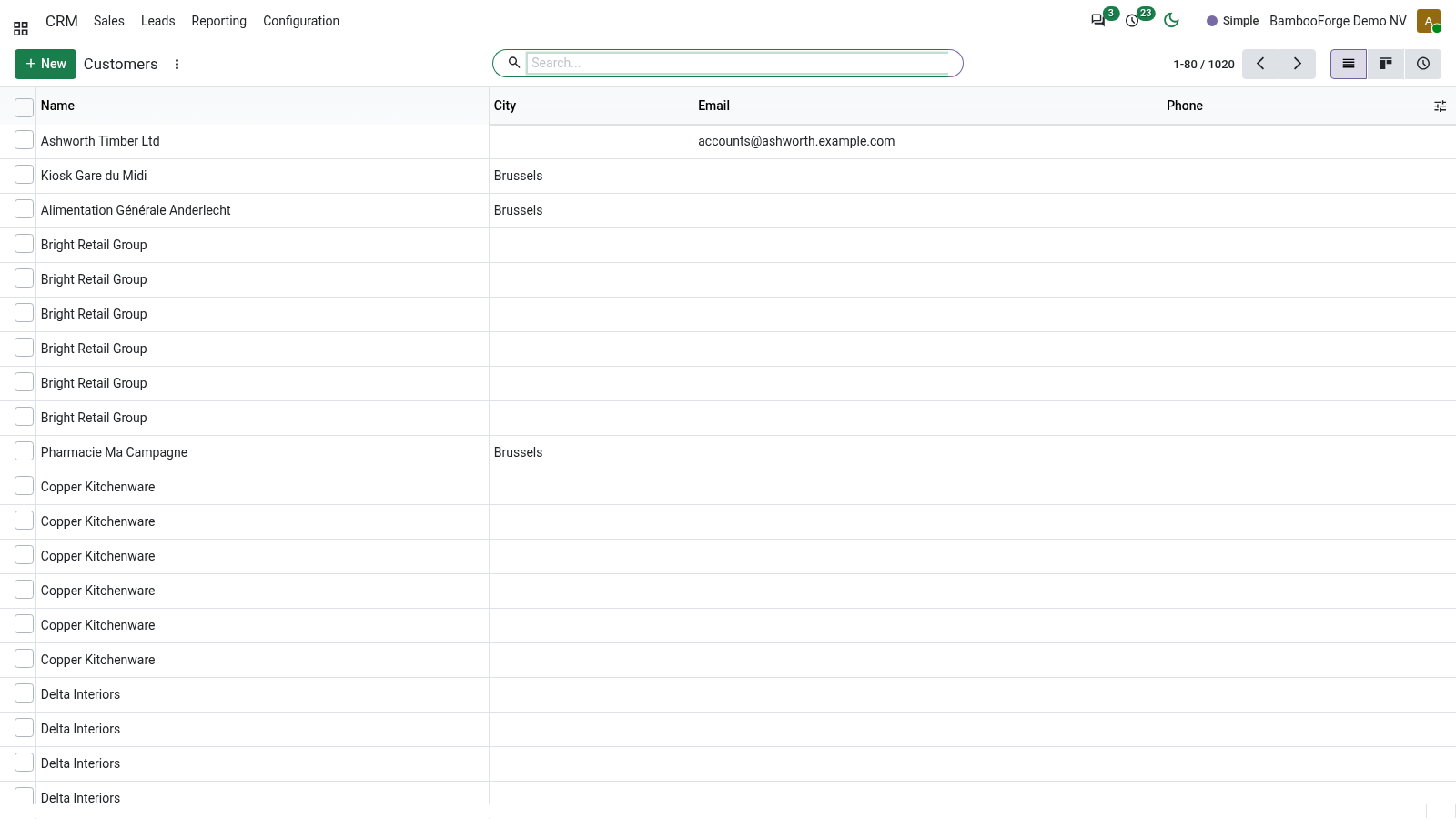Select Alimentation Générale Anderlecht checkbox
1456x819 pixels.
pyautogui.click(x=25, y=209)
